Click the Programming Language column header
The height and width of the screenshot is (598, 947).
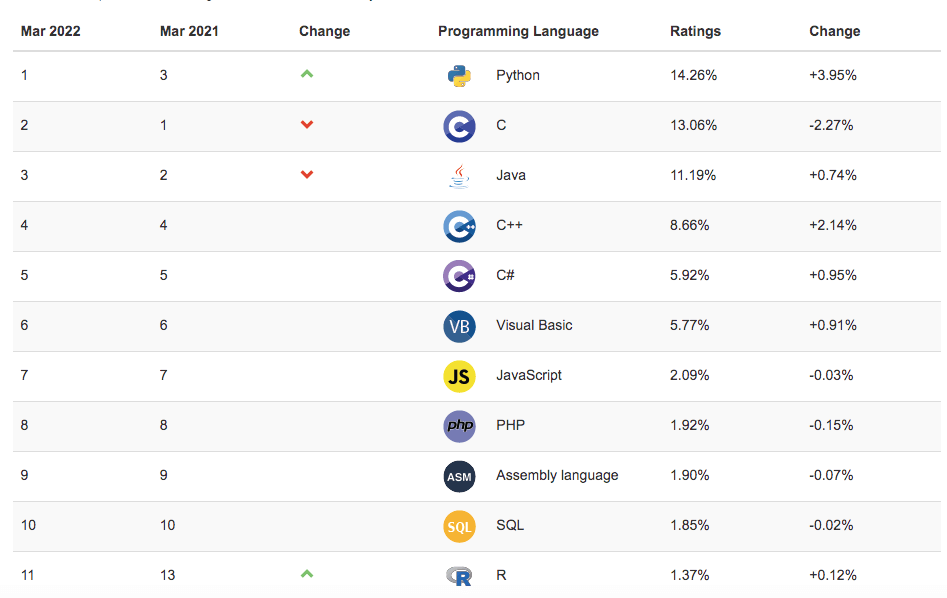point(518,31)
